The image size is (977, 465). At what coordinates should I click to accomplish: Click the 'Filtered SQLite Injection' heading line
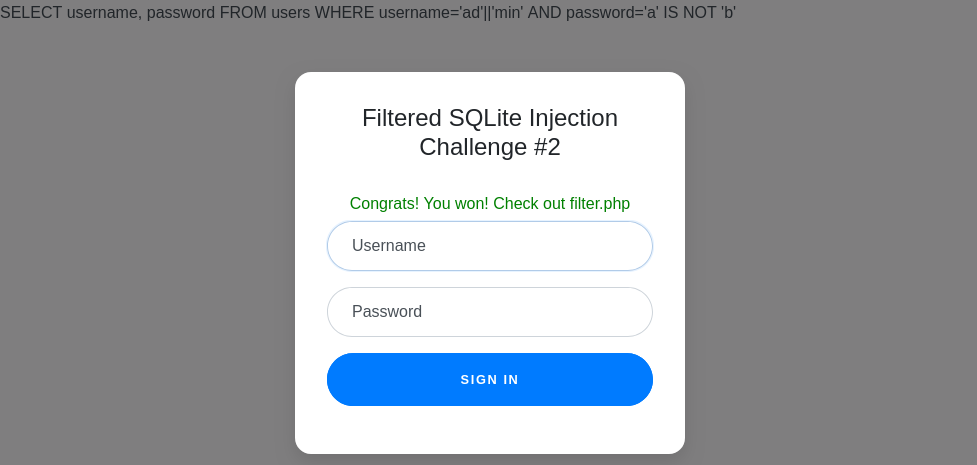point(489,118)
